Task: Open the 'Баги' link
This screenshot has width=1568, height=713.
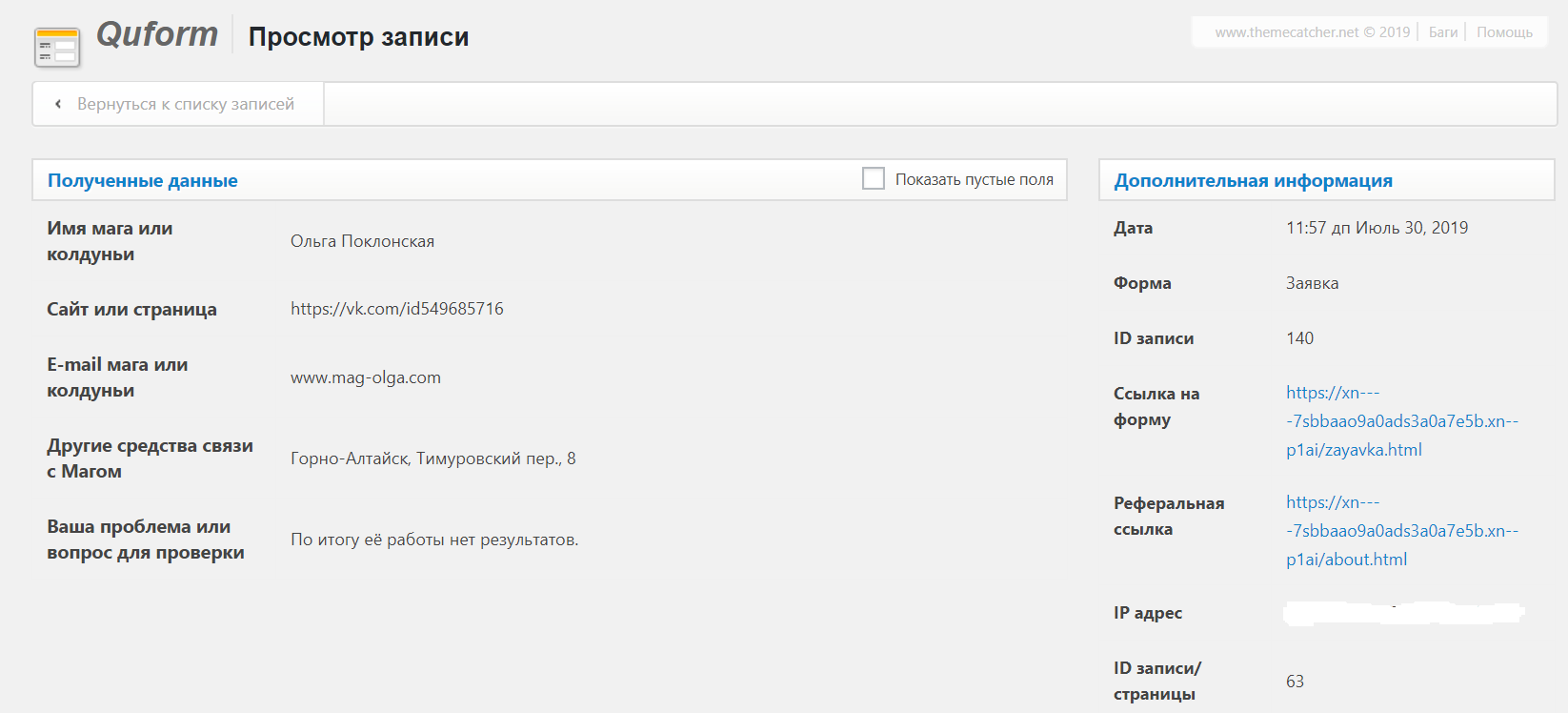Action: (x=1443, y=32)
